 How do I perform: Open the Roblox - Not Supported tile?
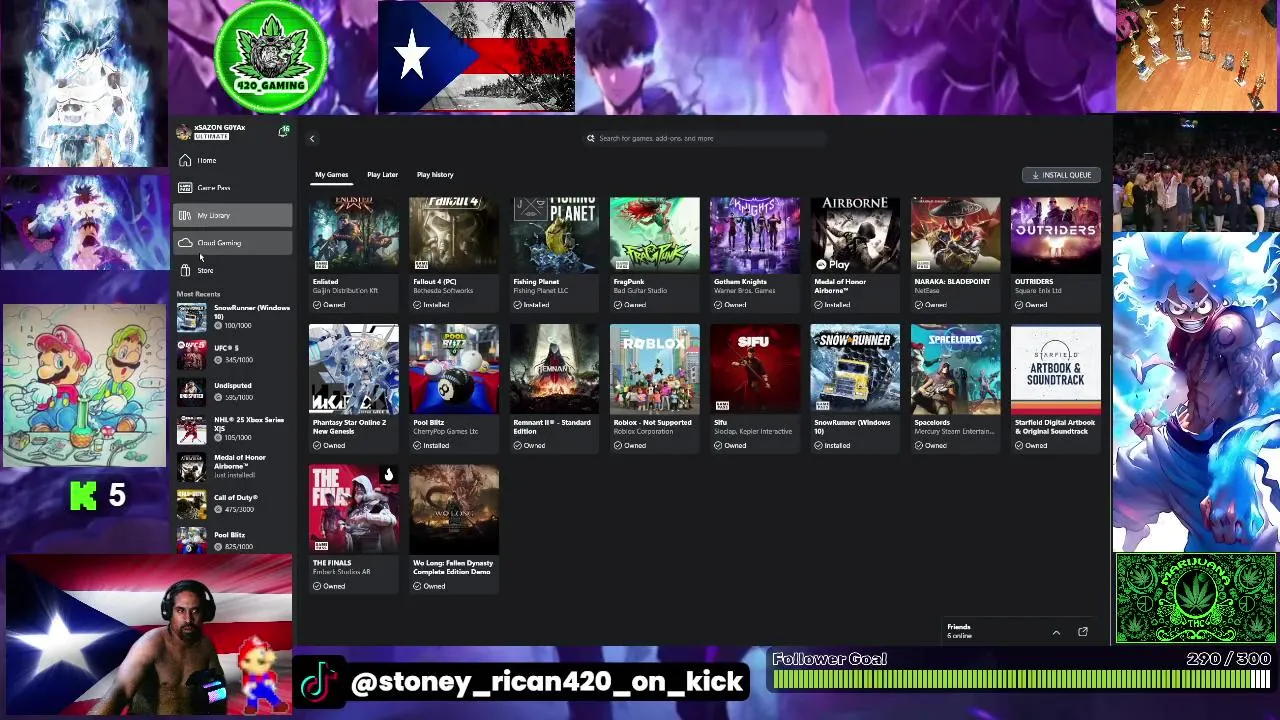tap(654, 388)
